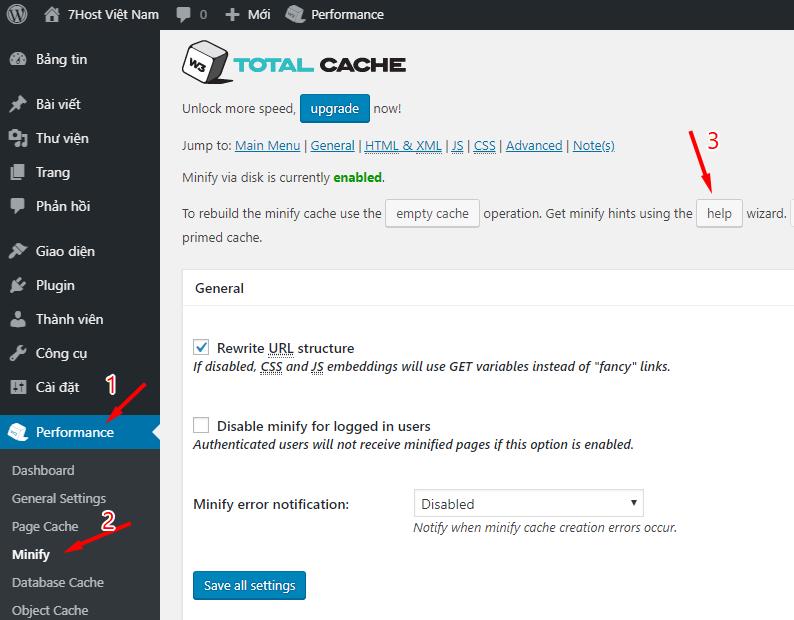
Task: Uncheck Rewrite URL structure checkbox
Action: point(201,347)
